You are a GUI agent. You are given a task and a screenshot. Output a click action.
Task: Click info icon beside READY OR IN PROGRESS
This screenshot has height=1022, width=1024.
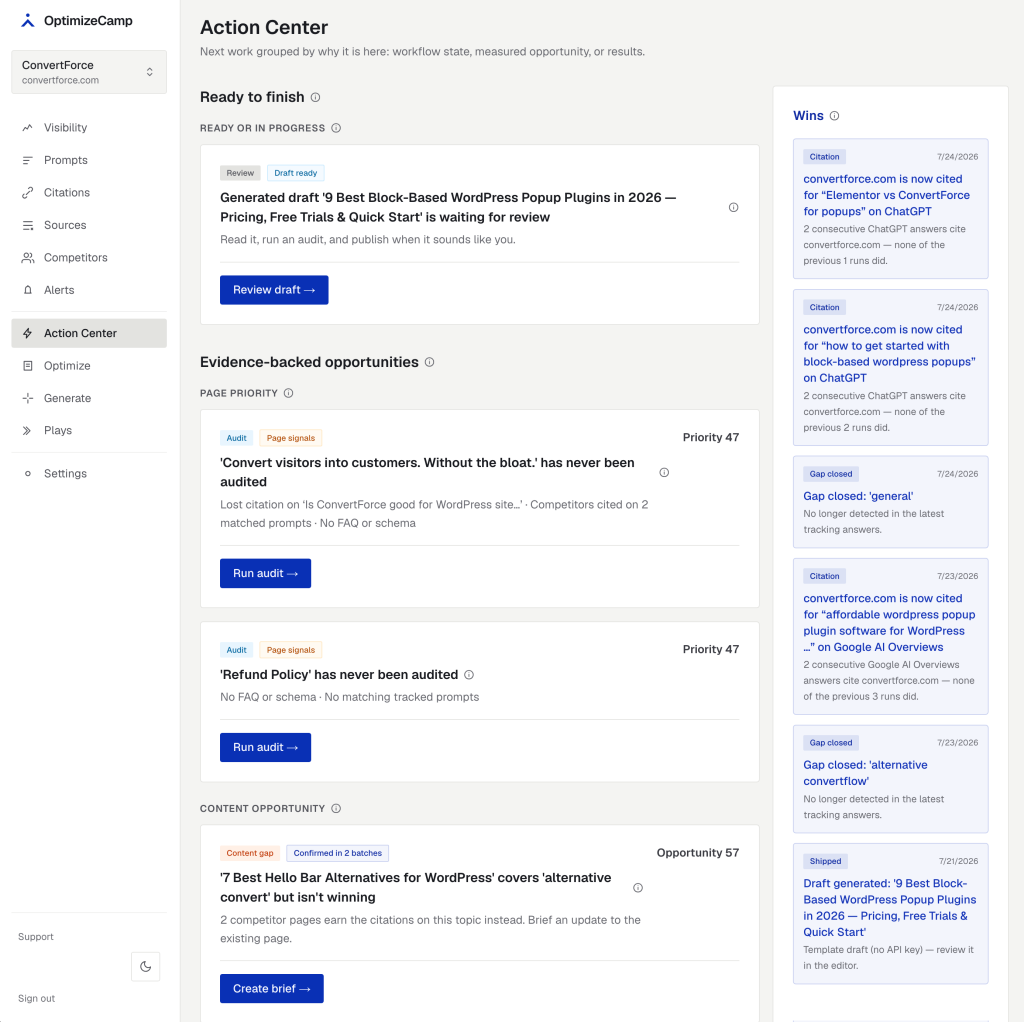point(336,128)
